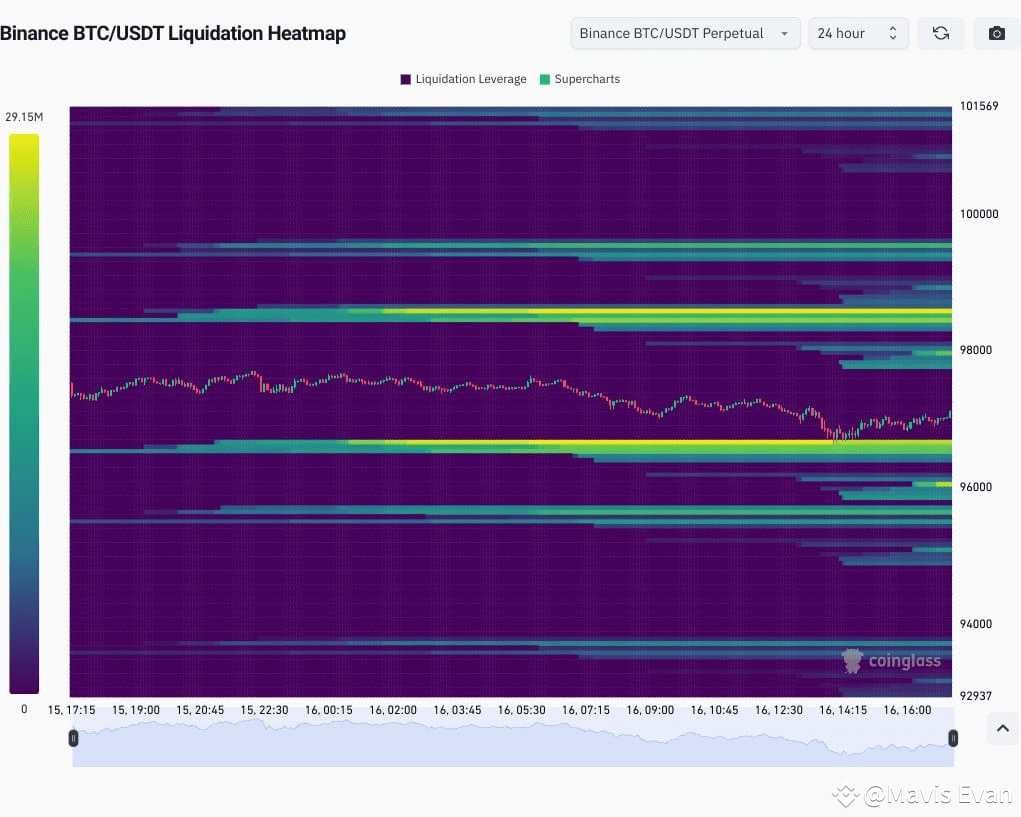
Task: Click the camera screenshot icon
Action: (x=996, y=33)
